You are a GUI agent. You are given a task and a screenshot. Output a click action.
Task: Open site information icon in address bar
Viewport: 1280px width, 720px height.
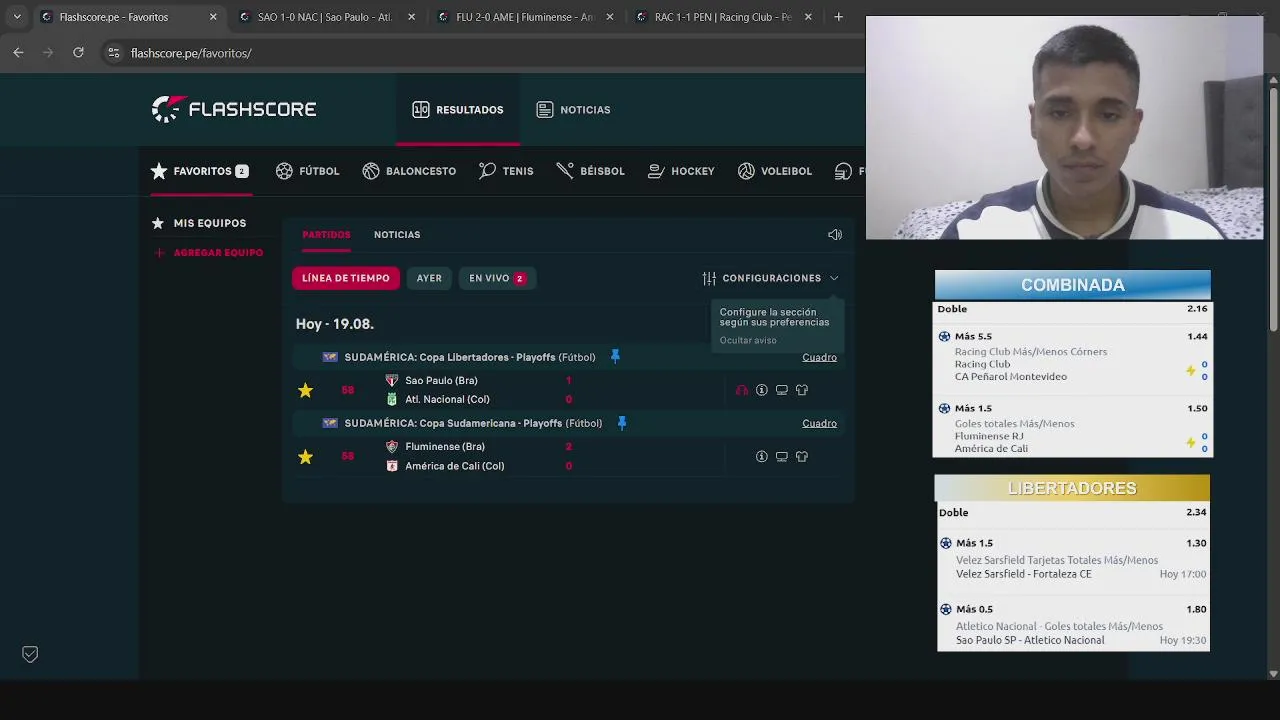click(114, 53)
